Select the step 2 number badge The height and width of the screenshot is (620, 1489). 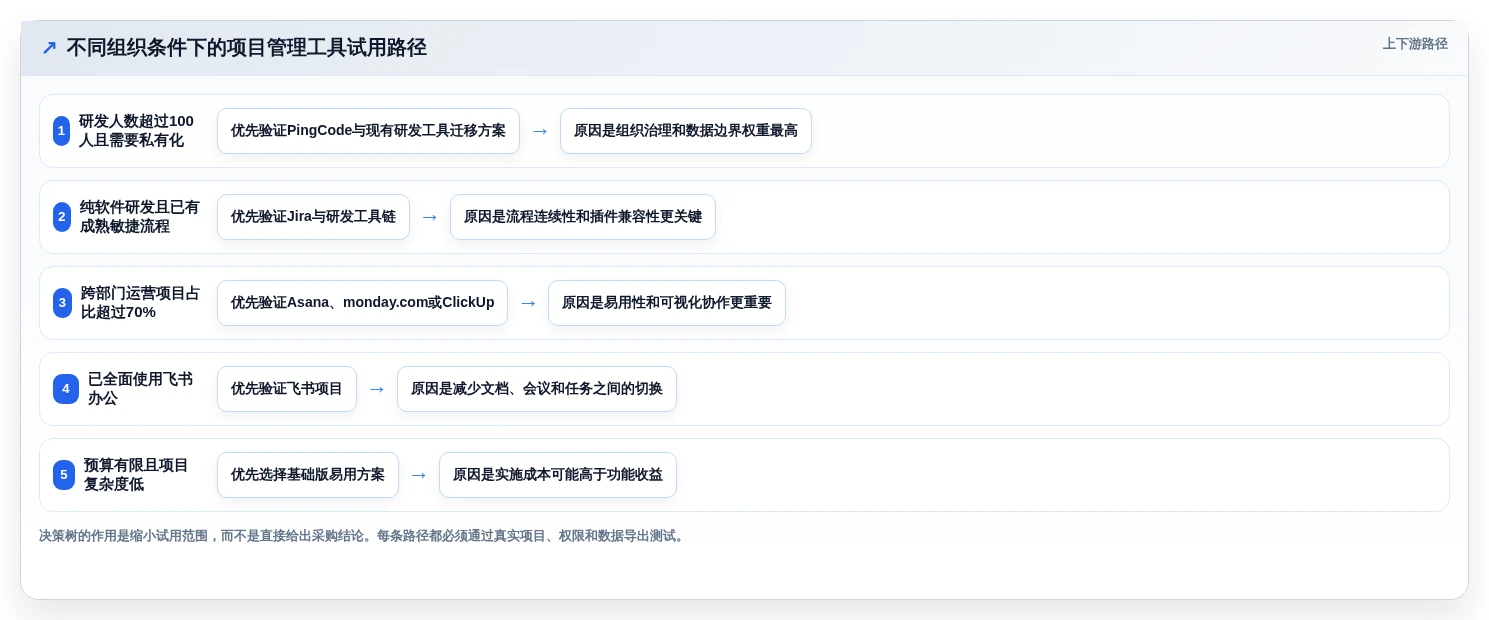(x=62, y=217)
